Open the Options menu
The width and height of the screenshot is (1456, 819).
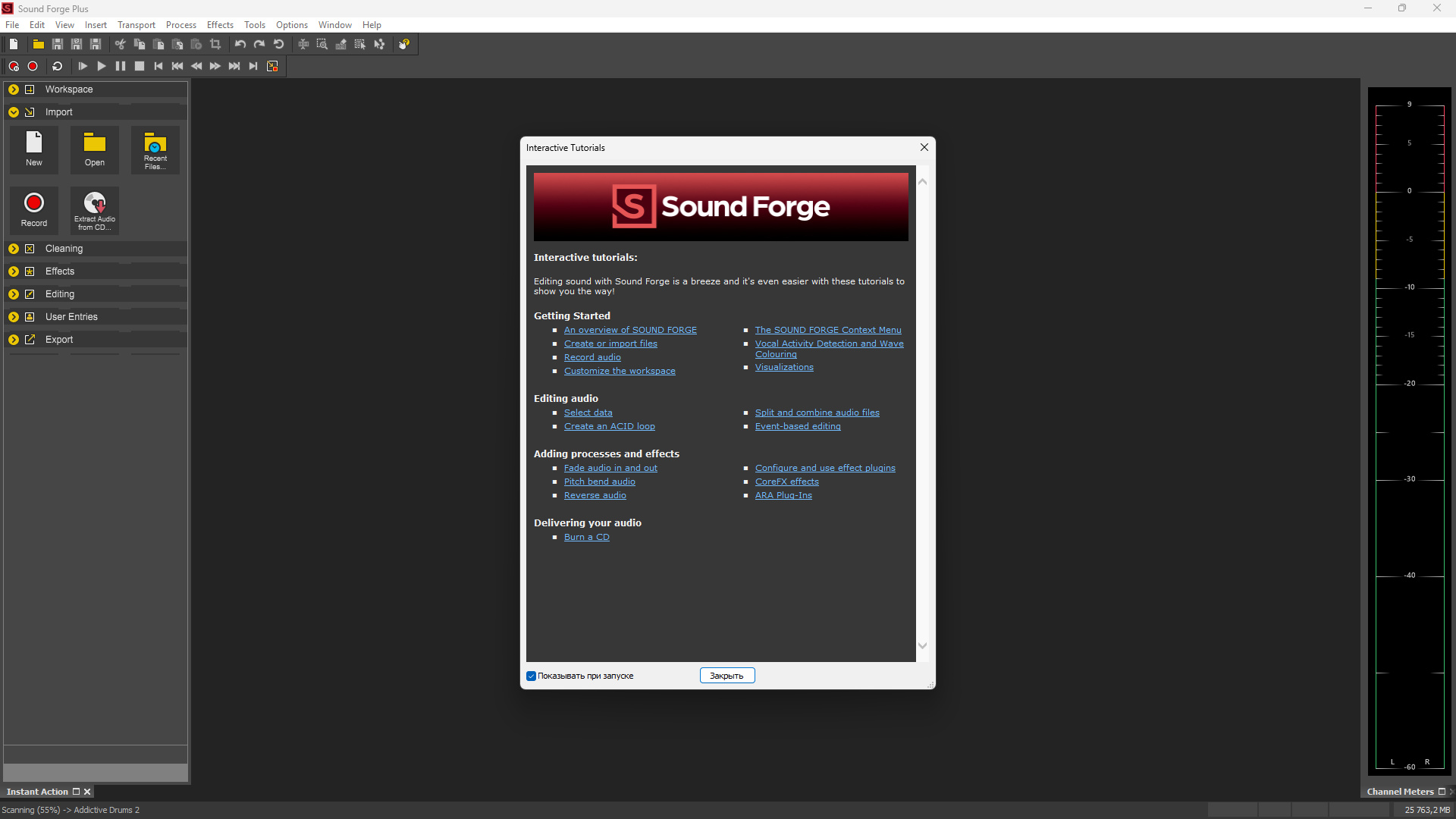(292, 25)
